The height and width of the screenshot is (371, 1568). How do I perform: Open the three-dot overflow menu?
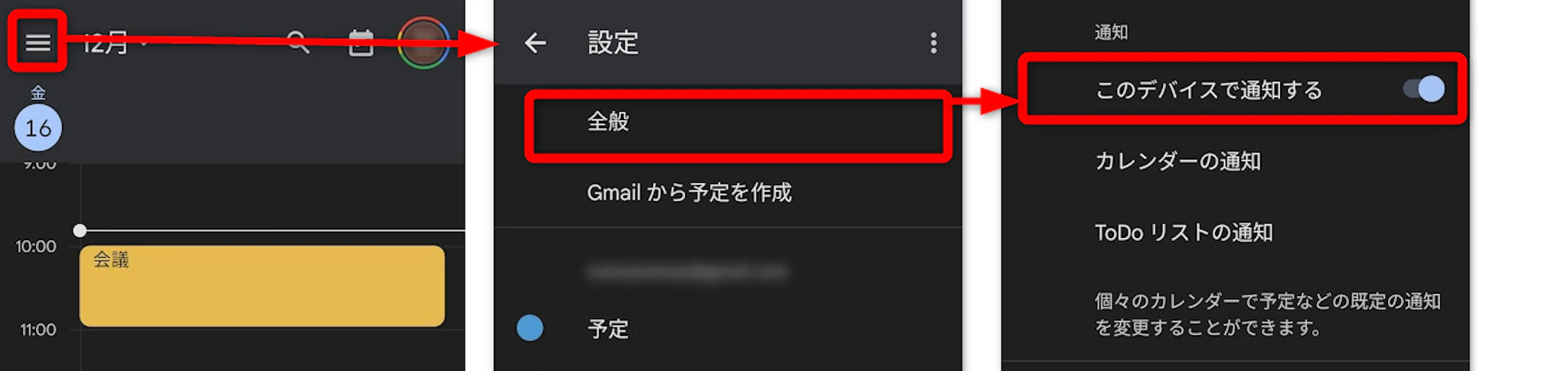coord(933,43)
